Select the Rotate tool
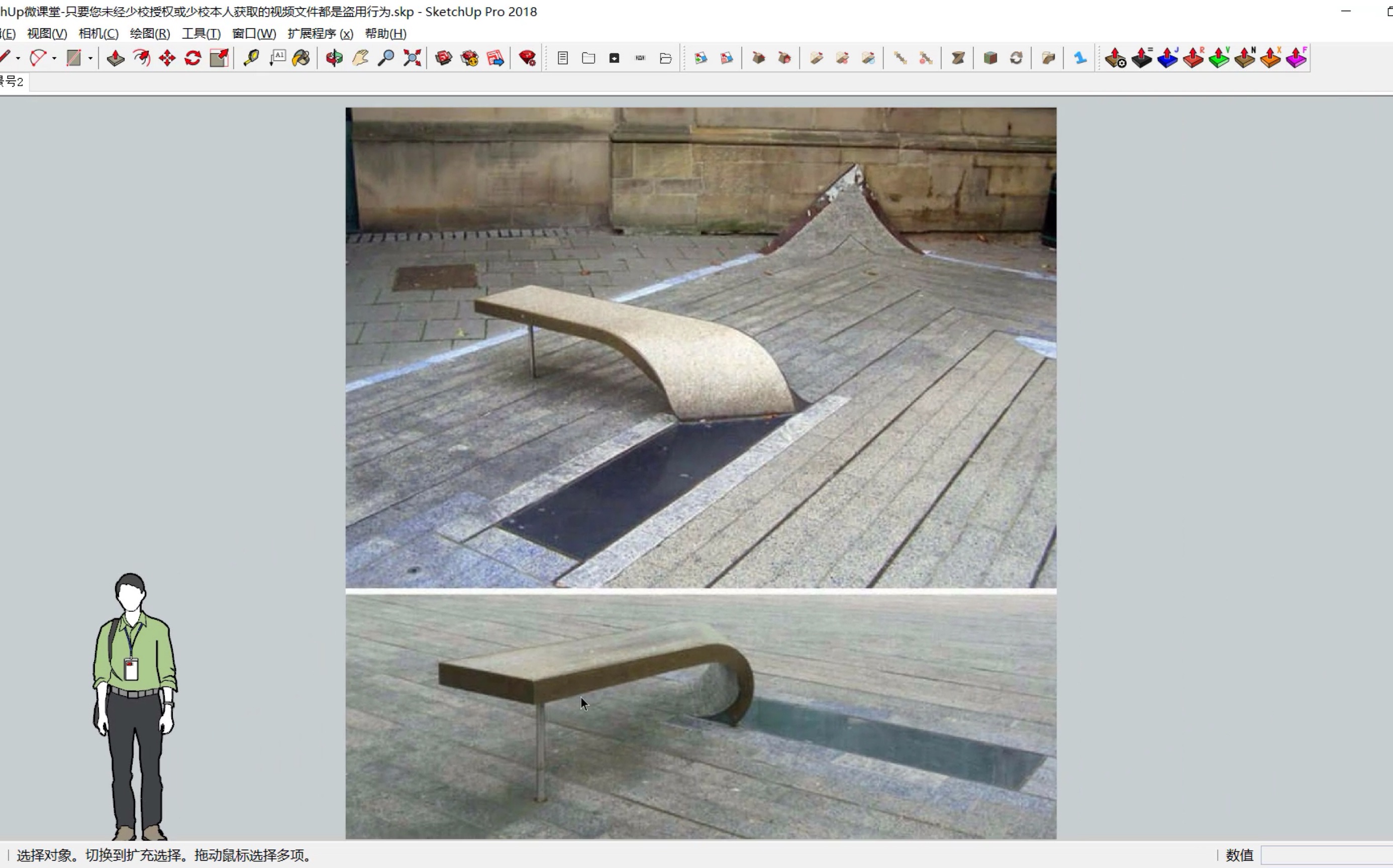This screenshot has height=868, width=1393. [193, 58]
